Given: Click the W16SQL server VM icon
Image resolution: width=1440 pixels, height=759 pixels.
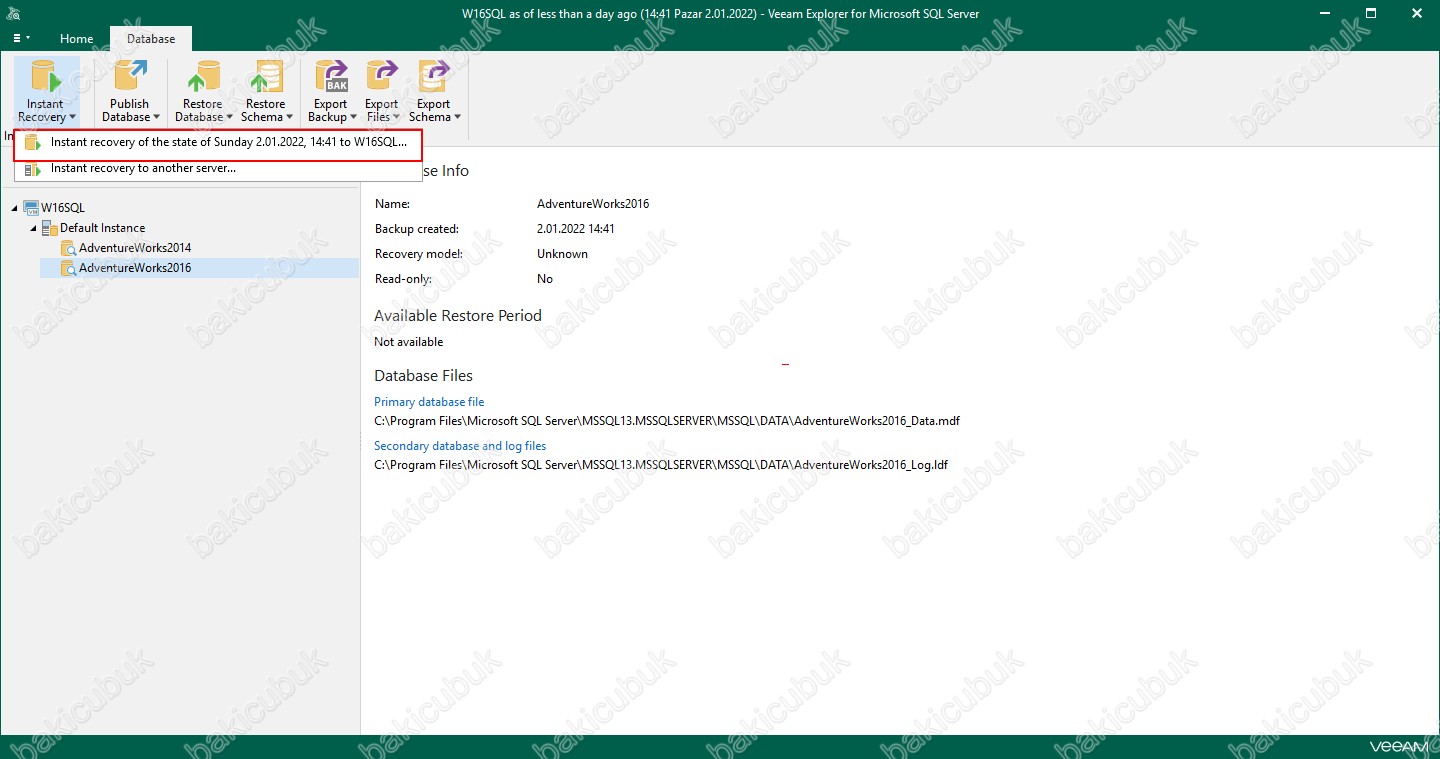Looking at the screenshot, I should (31, 208).
